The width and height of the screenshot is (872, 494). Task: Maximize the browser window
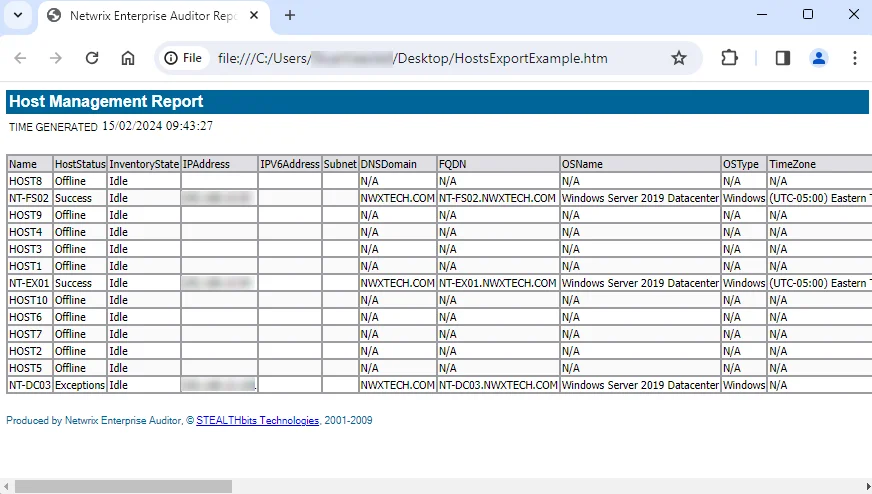coord(808,15)
